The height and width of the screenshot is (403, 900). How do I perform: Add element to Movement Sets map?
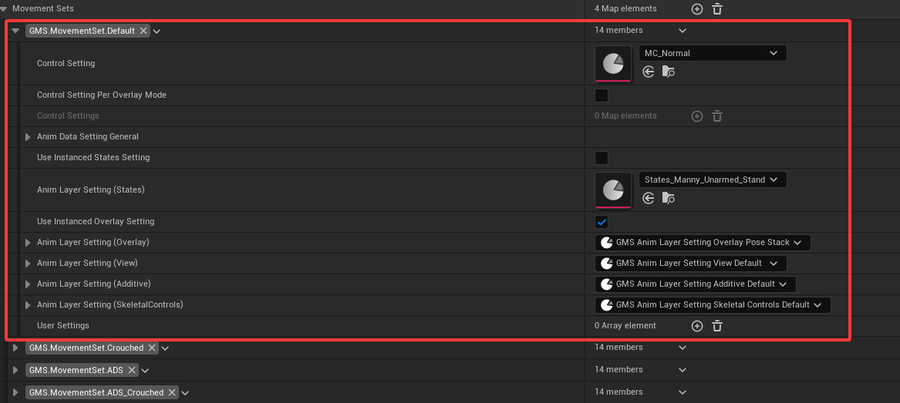(697, 9)
